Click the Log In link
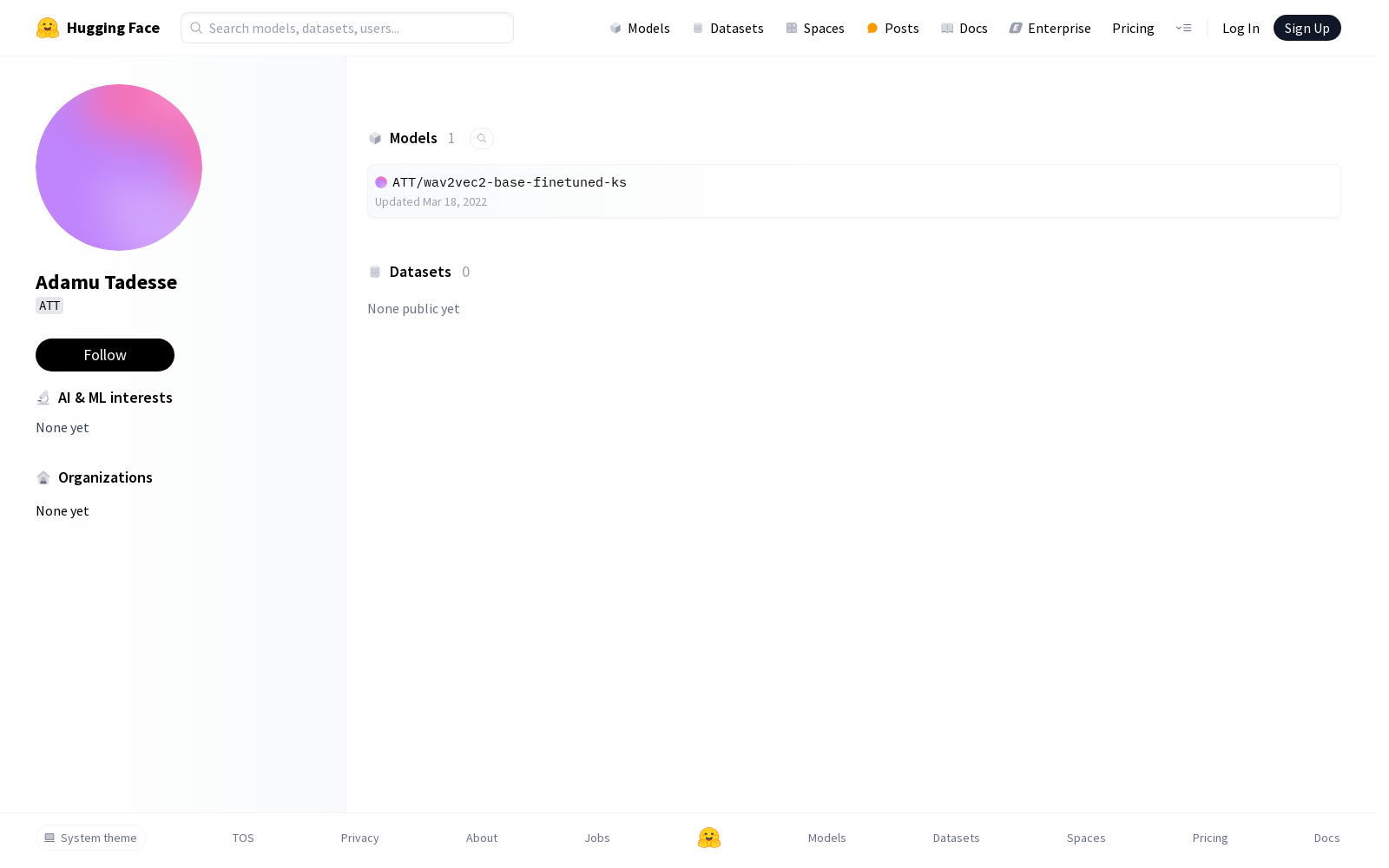The image size is (1389, 868). (1241, 29)
